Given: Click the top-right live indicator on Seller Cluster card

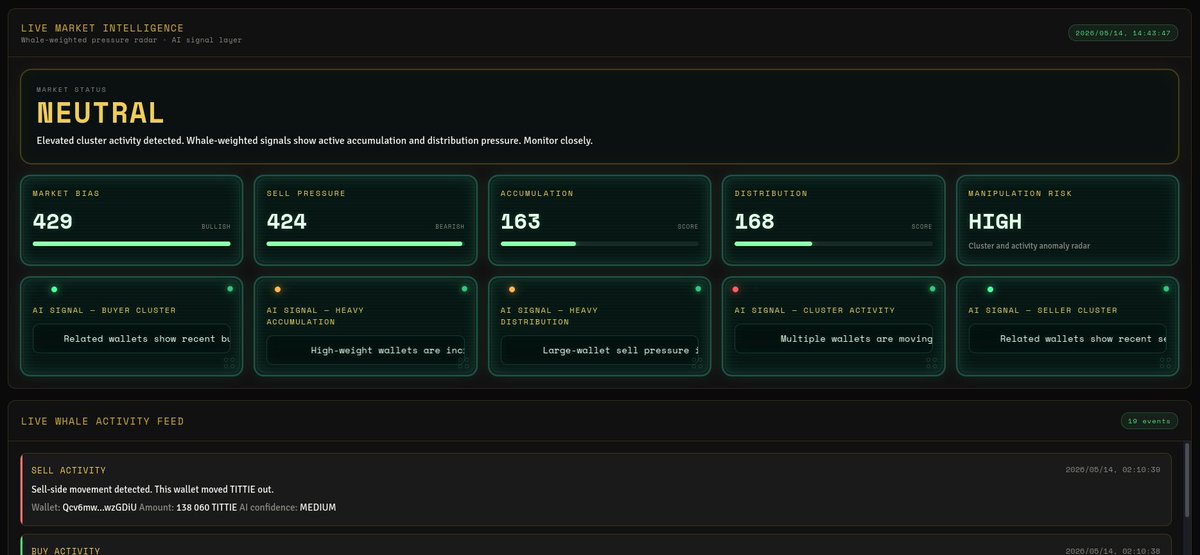Looking at the screenshot, I should click(1166, 289).
